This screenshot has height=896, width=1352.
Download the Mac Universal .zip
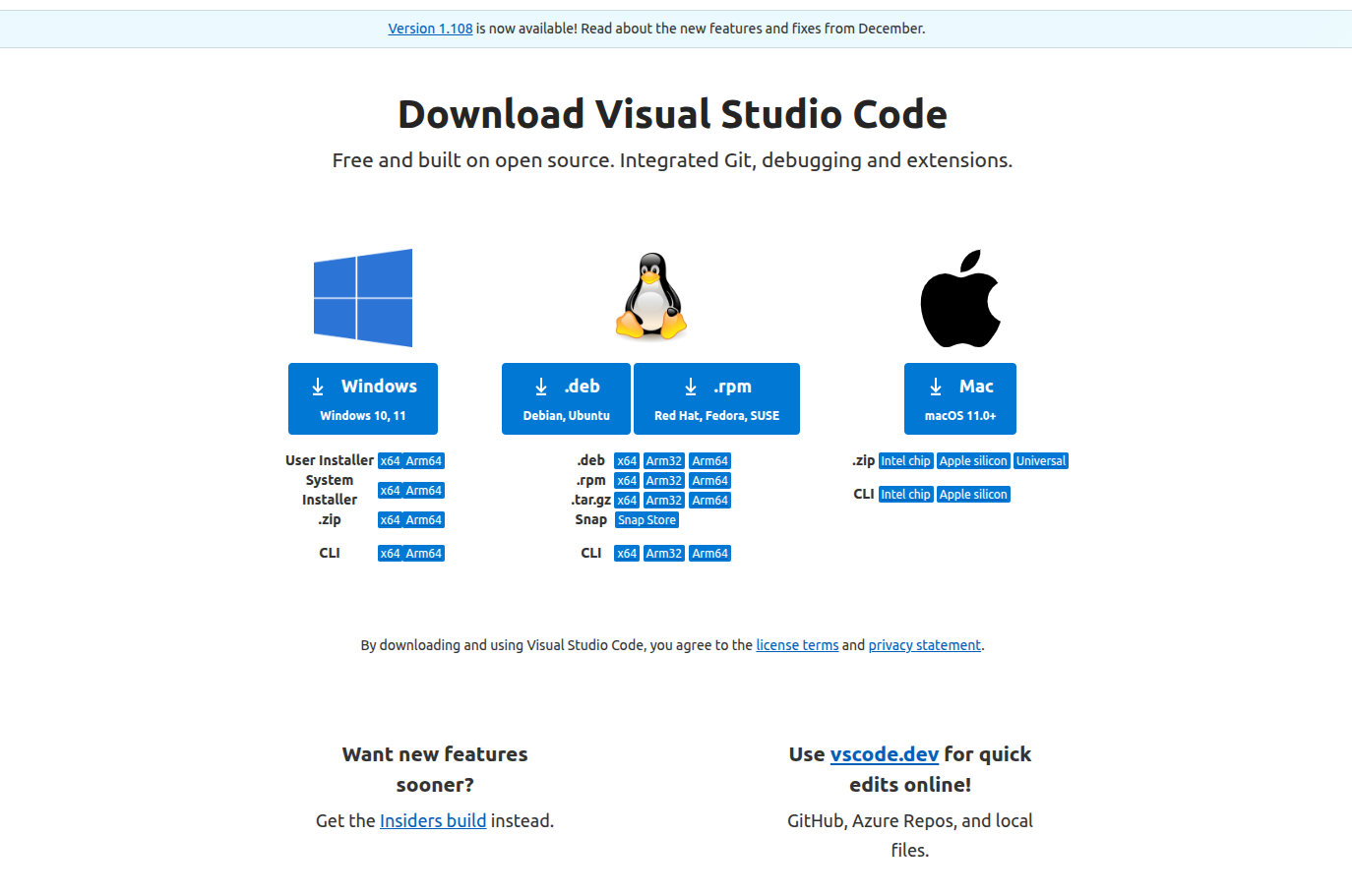coord(1040,460)
